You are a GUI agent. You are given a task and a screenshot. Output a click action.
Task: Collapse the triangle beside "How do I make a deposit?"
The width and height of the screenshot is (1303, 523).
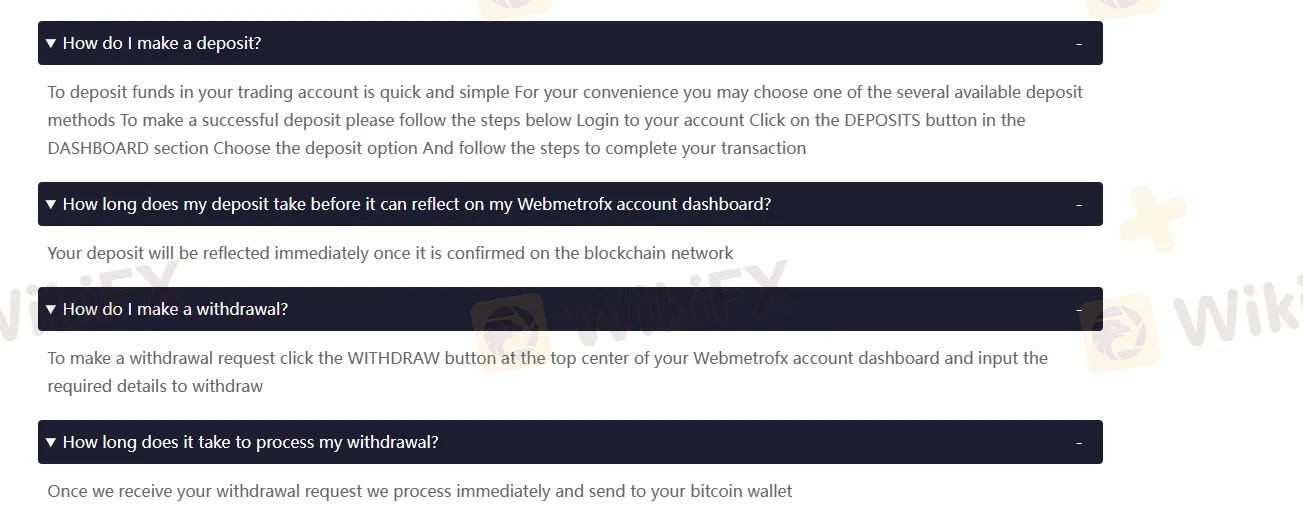pyautogui.click(x=51, y=44)
